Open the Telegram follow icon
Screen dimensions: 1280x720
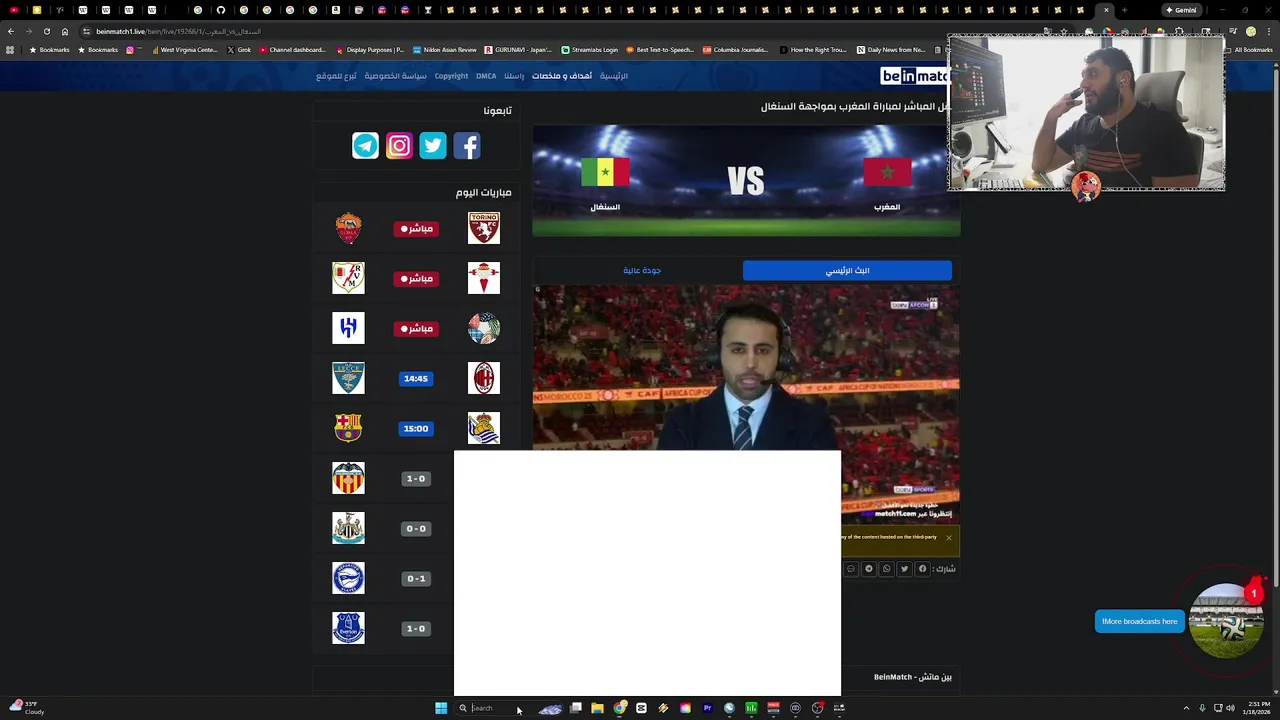366,146
